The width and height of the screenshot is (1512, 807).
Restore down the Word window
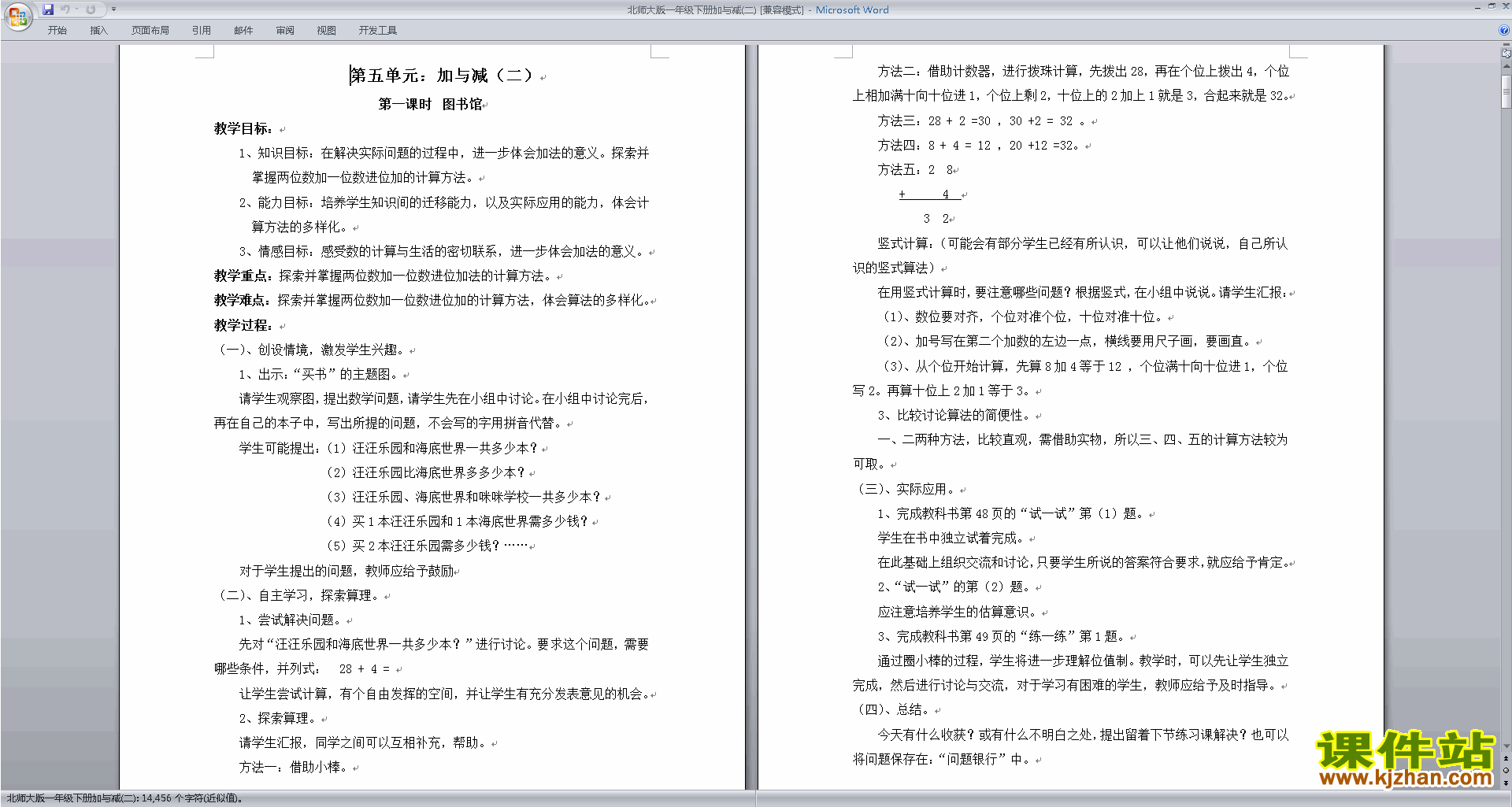pos(1491,6)
